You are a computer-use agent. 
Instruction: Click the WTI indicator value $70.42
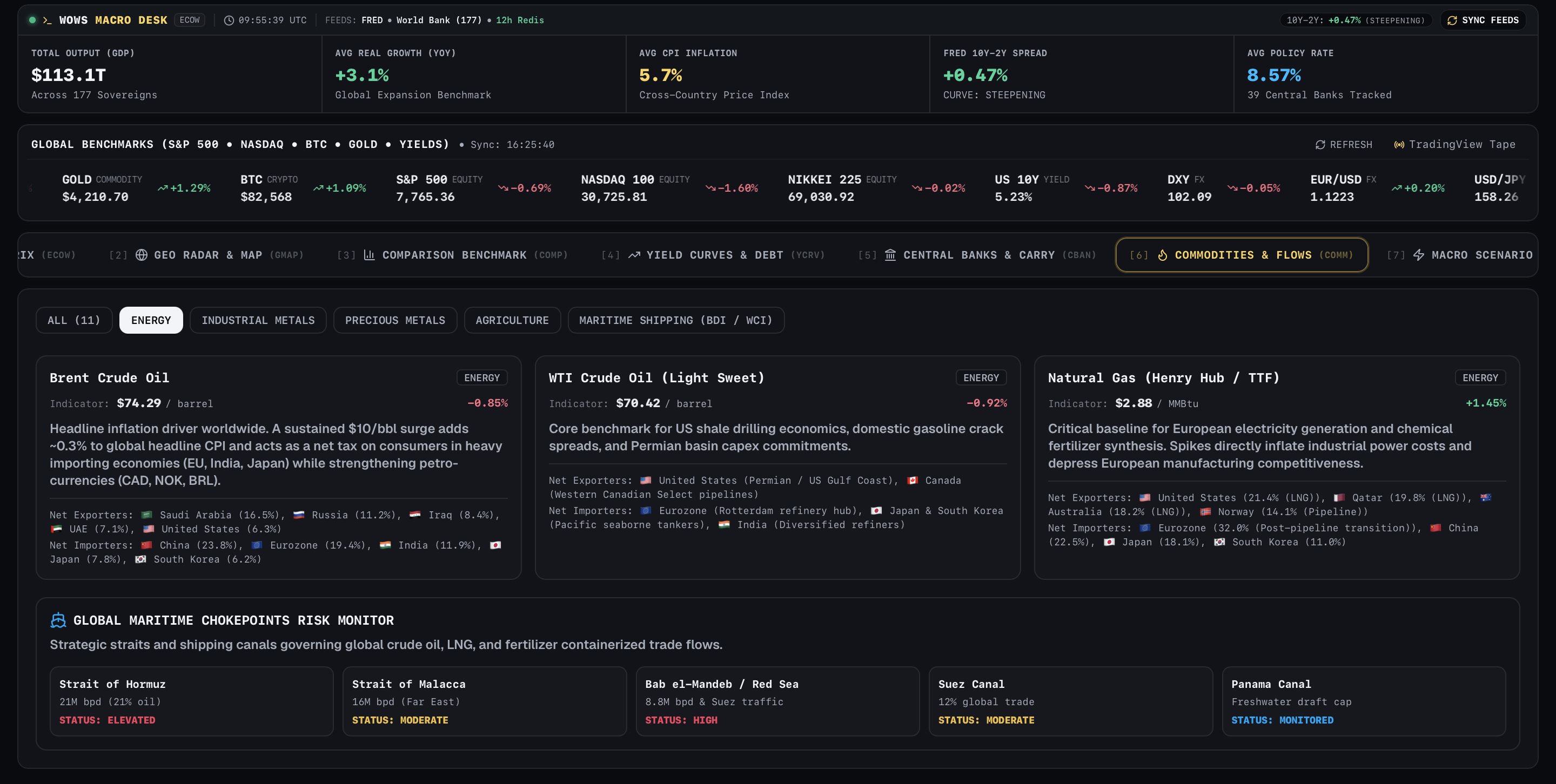coord(638,403)
